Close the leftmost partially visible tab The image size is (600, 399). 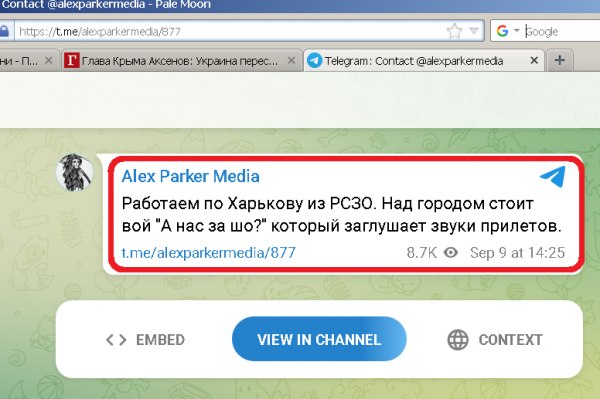(x=49, y=60)
